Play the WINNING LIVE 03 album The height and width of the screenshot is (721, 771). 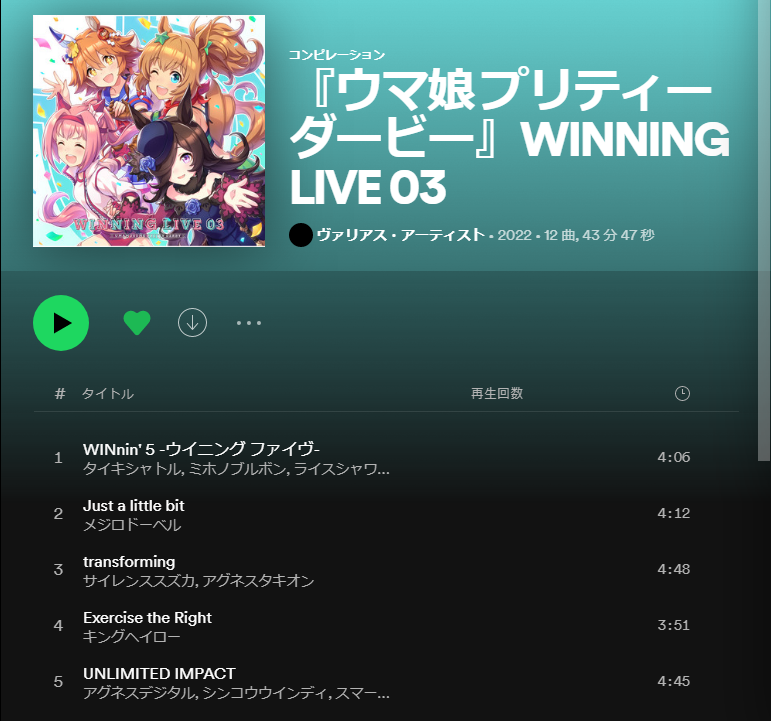[61, 323]
